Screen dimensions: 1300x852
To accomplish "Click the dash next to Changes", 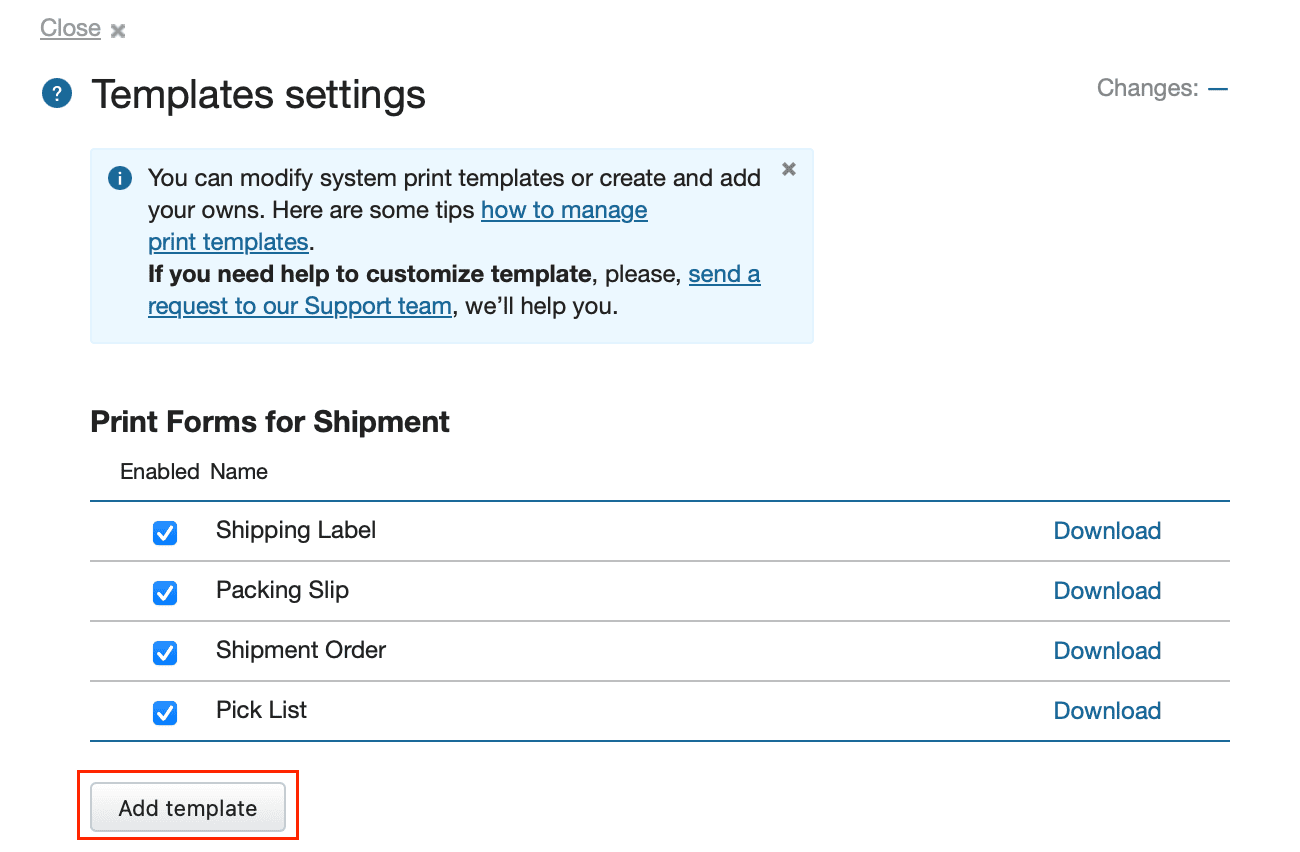I will coord(1217,88).
